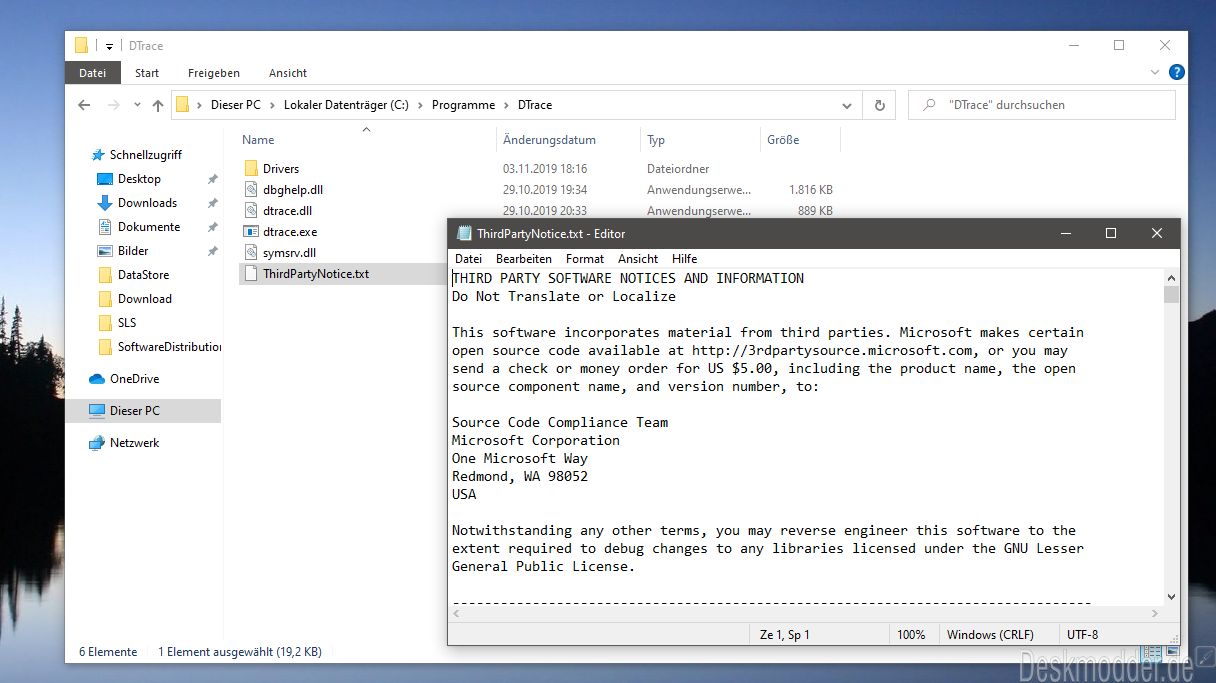Open the recent locations dropdown arrow
Screen dimensions: 1216x683
[x=136, y=105]
